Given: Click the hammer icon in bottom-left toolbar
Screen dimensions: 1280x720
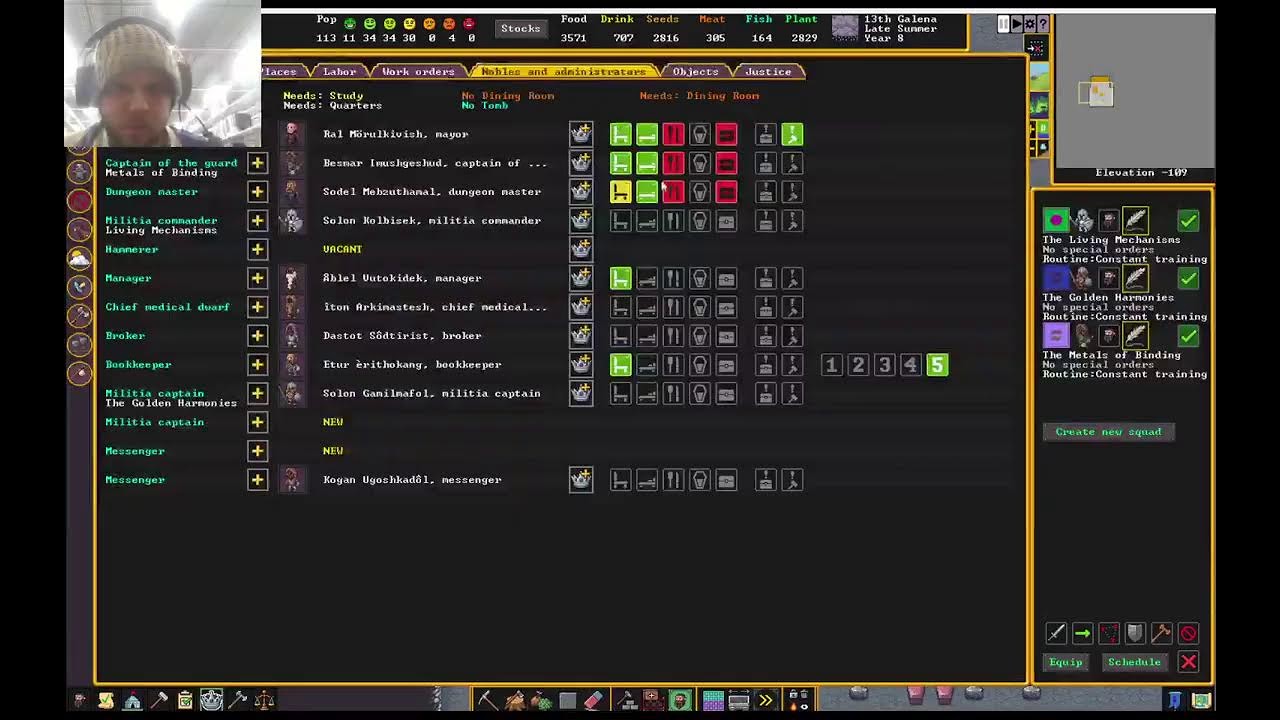Looking at the screenshot, I should (x=158, y=700).
